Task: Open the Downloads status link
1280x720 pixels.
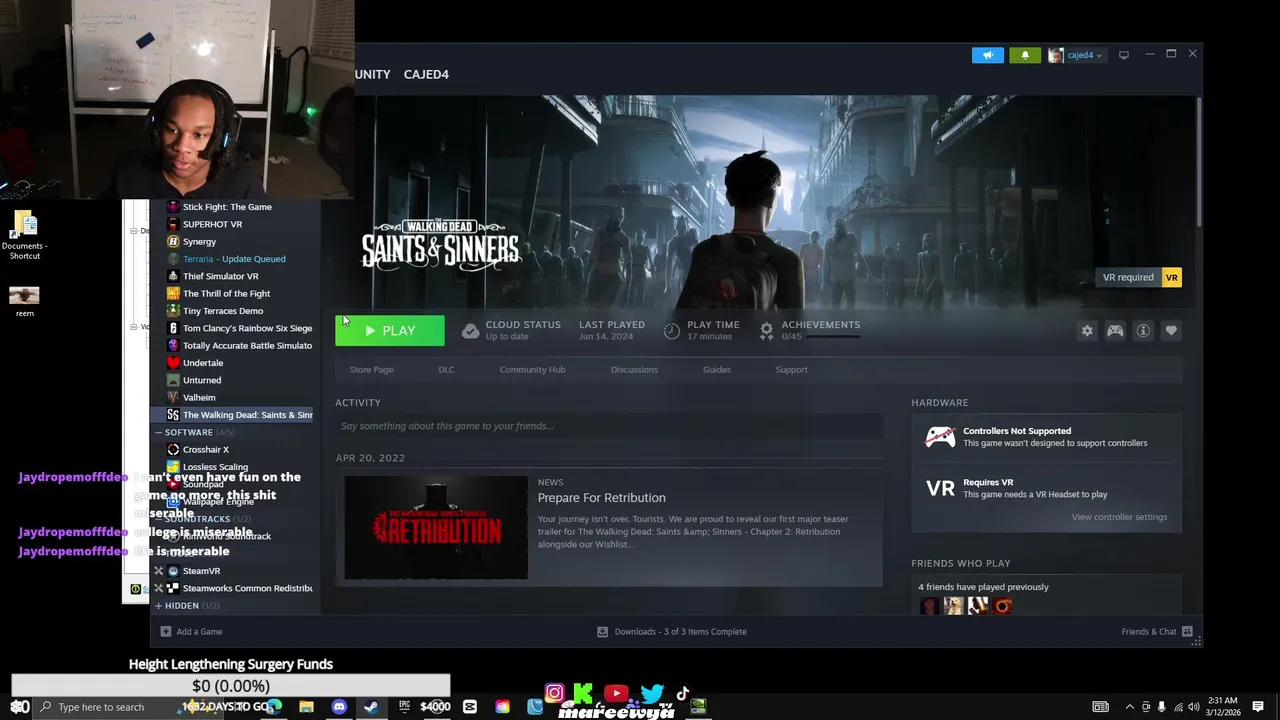Action: point(672,632)
